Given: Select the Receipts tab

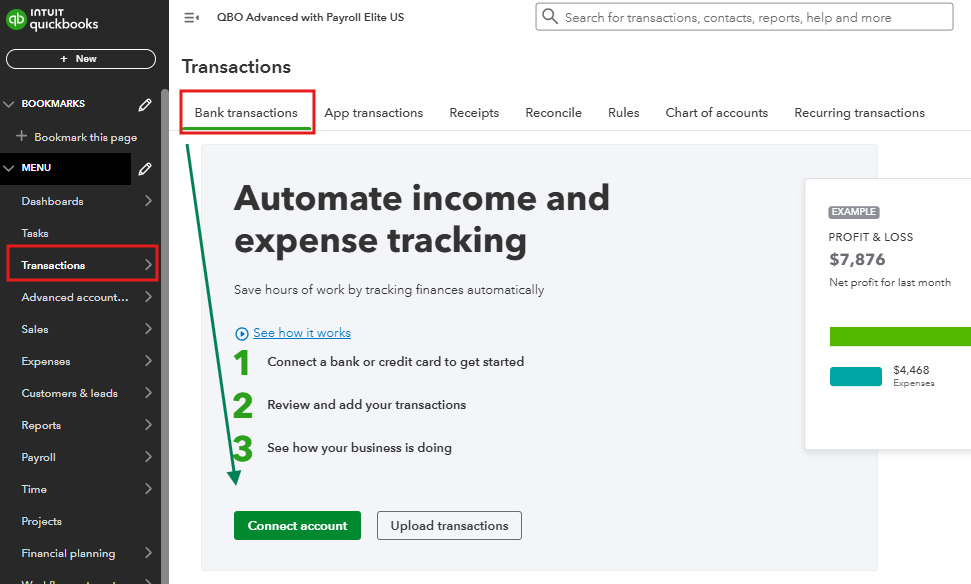Looking at the screenshot, I should point(474,113).
